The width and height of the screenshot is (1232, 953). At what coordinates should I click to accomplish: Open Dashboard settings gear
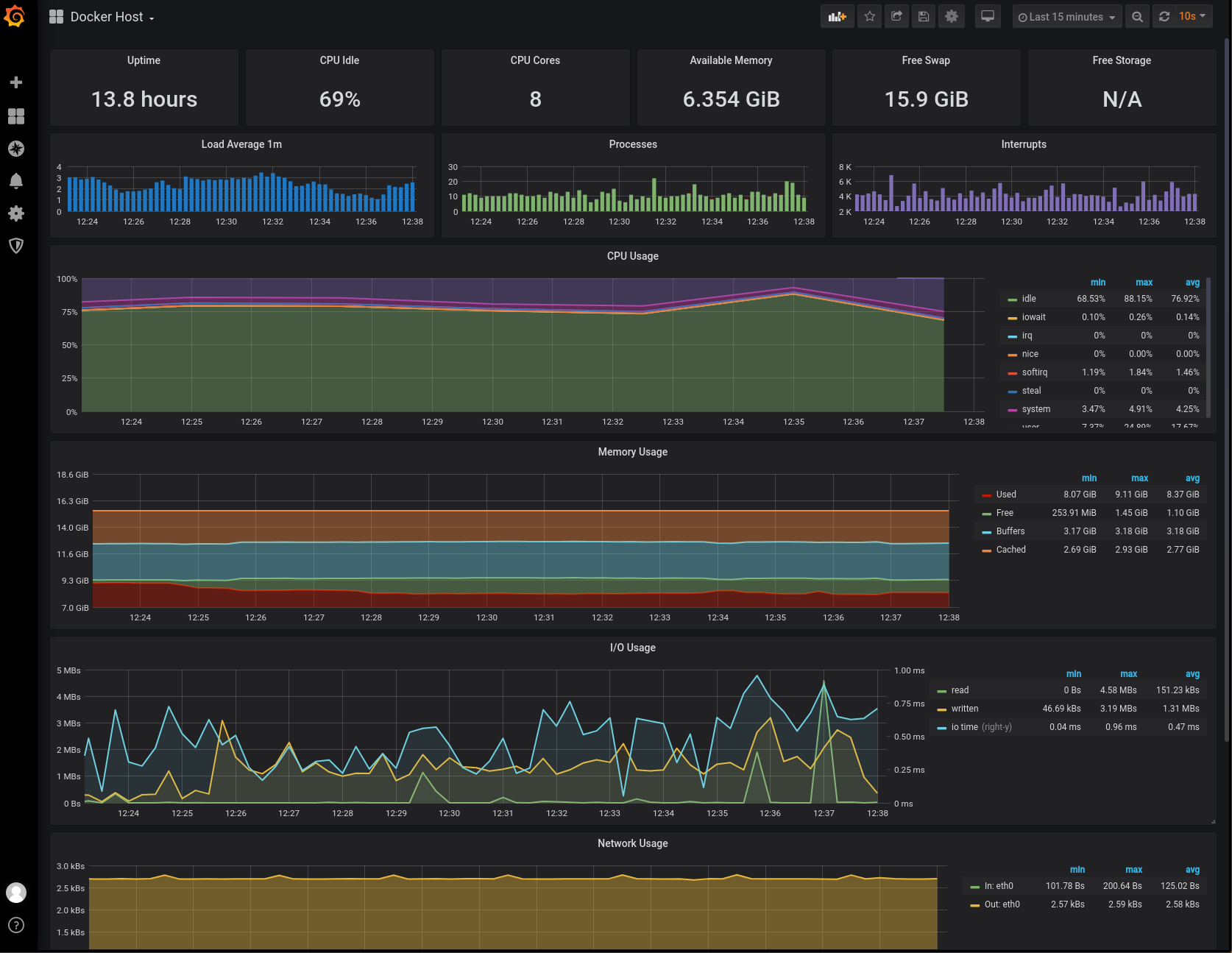coord(952,16)
